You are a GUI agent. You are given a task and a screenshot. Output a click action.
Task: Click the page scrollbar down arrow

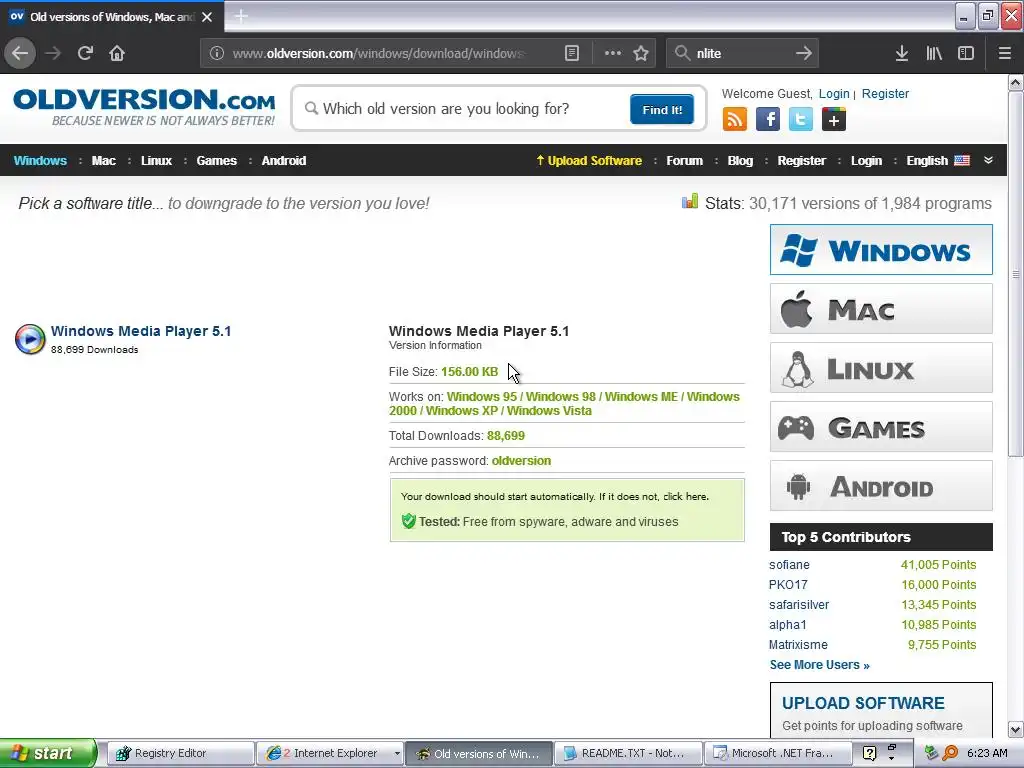click(x=1016, y=729)
